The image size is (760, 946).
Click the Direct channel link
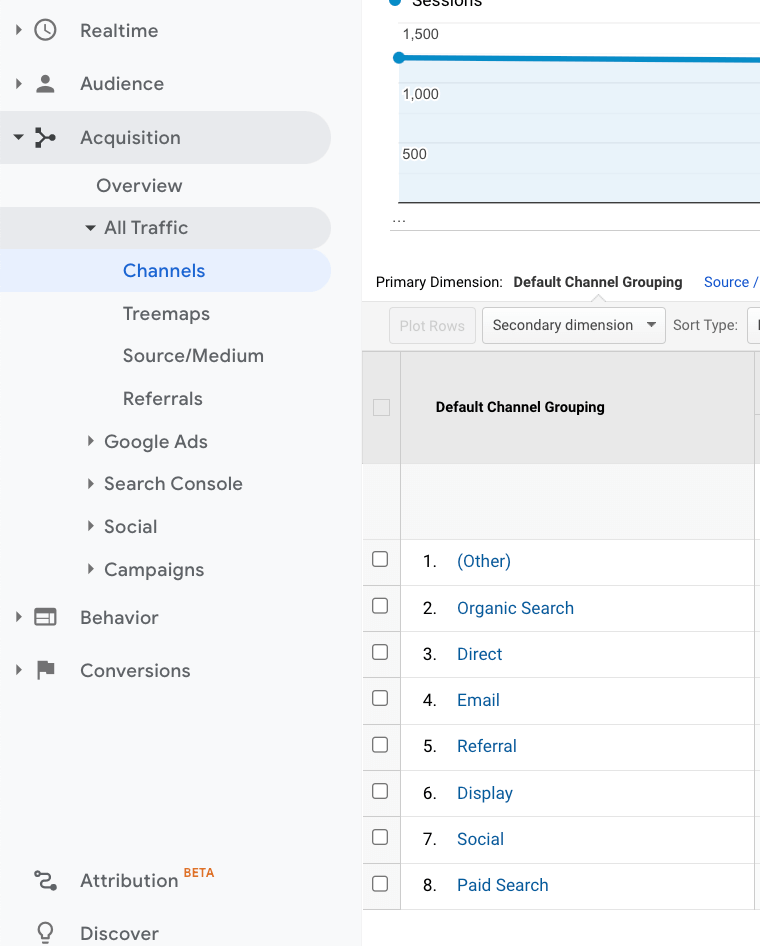pos(479,654)
